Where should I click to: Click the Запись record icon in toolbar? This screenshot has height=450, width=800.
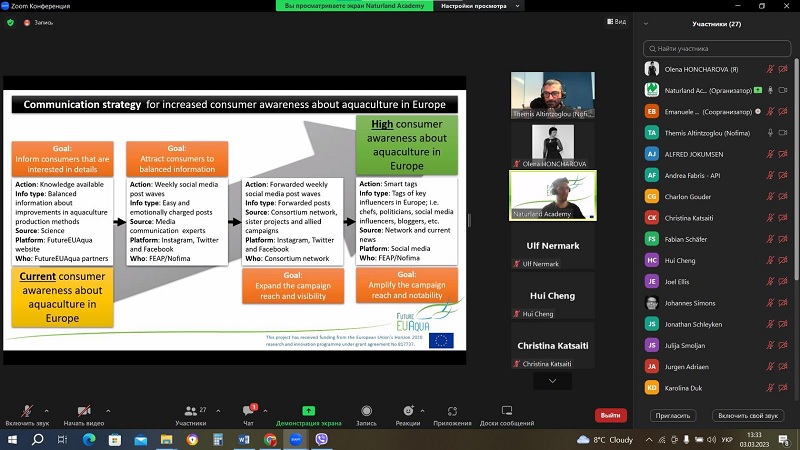coord(366,411)
